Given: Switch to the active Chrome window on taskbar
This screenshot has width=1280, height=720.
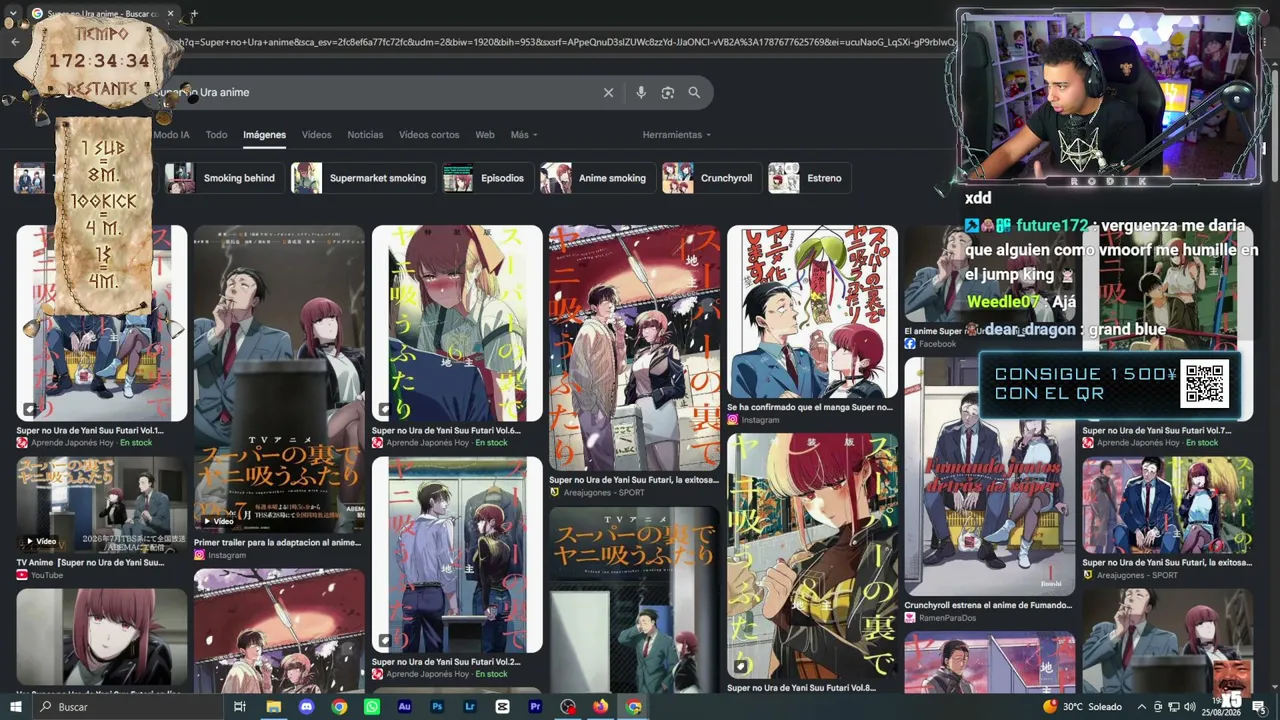Looking at the screenshot, I should coord(634,707).
